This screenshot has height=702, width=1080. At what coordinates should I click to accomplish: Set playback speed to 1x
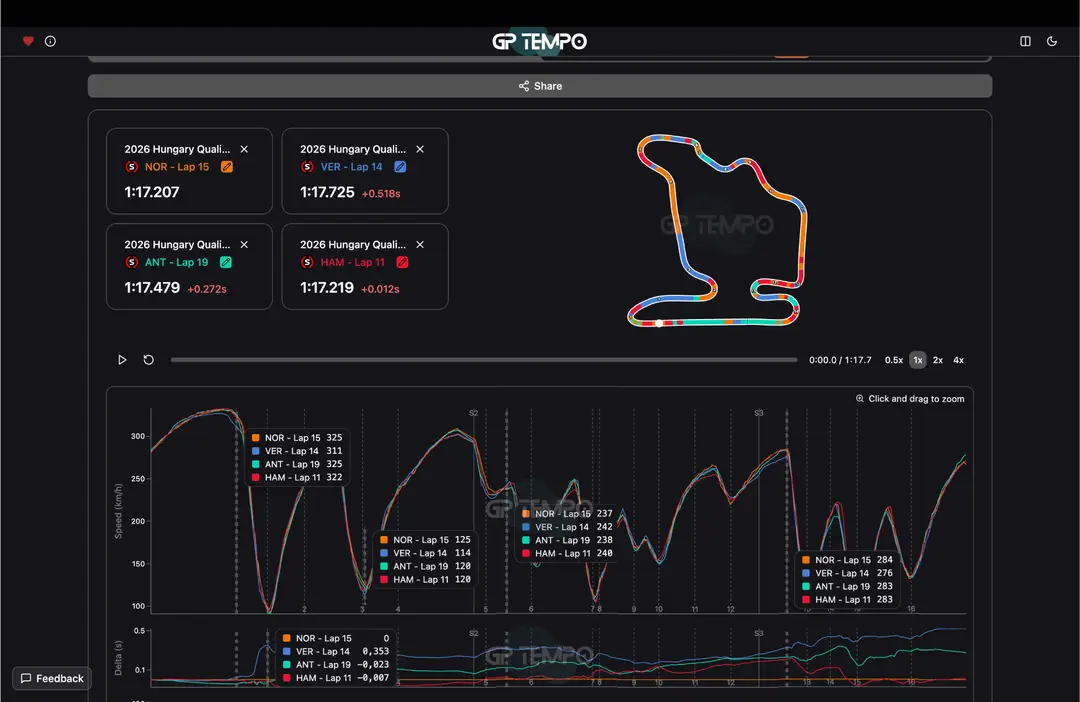pyautogui.click(x=917, y=360)
